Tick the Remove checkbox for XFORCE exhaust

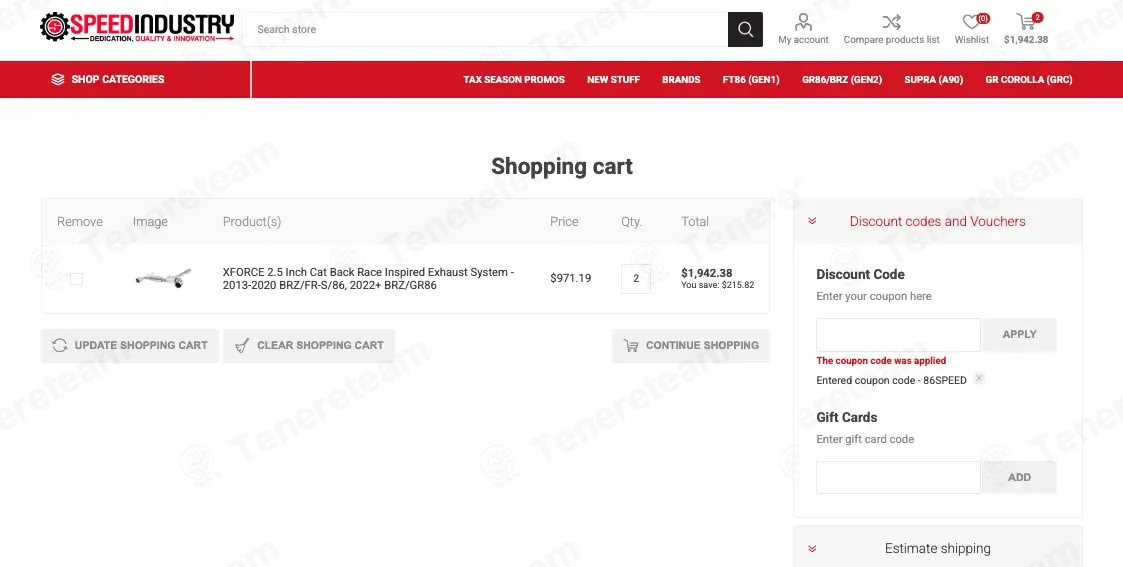click(x=77, y=278)
